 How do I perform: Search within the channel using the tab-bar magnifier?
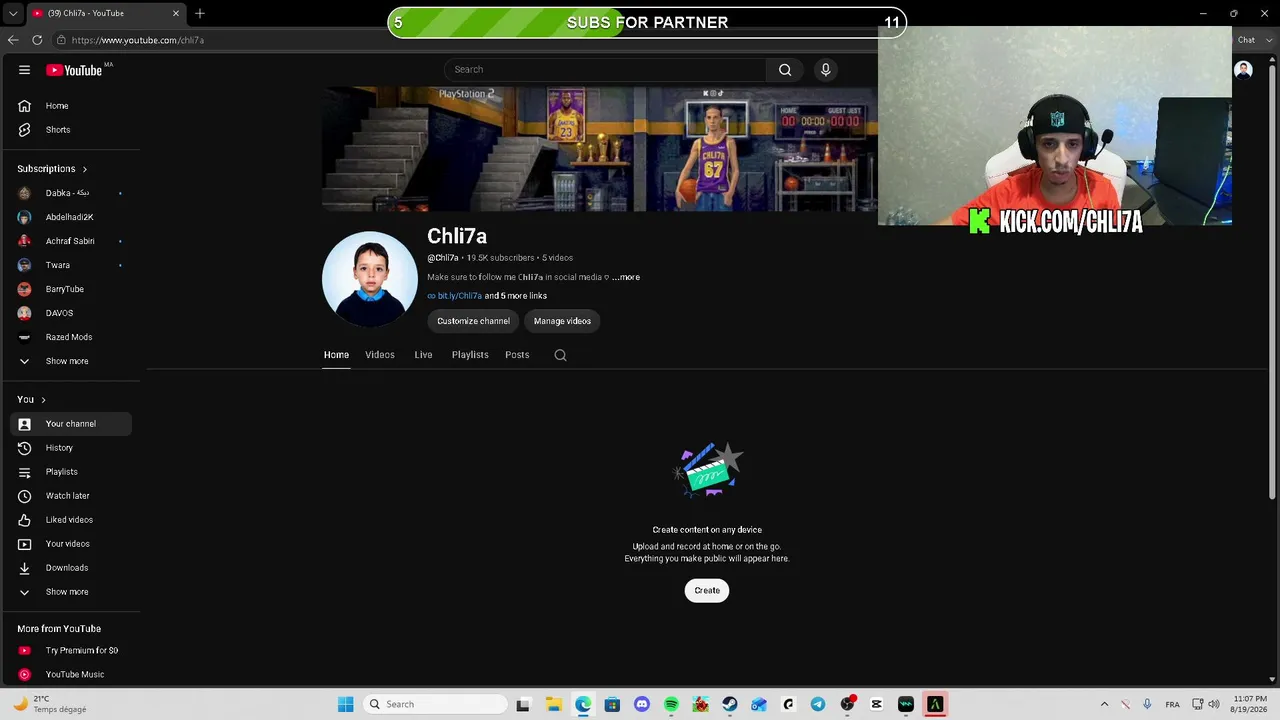pyautogui.click(x=560, y=355)
